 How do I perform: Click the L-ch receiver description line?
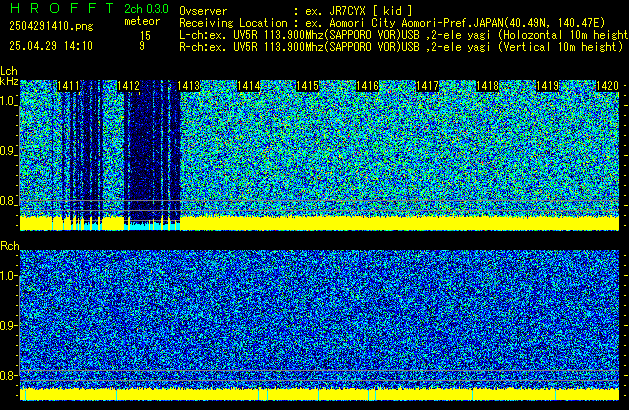[404, 35]
